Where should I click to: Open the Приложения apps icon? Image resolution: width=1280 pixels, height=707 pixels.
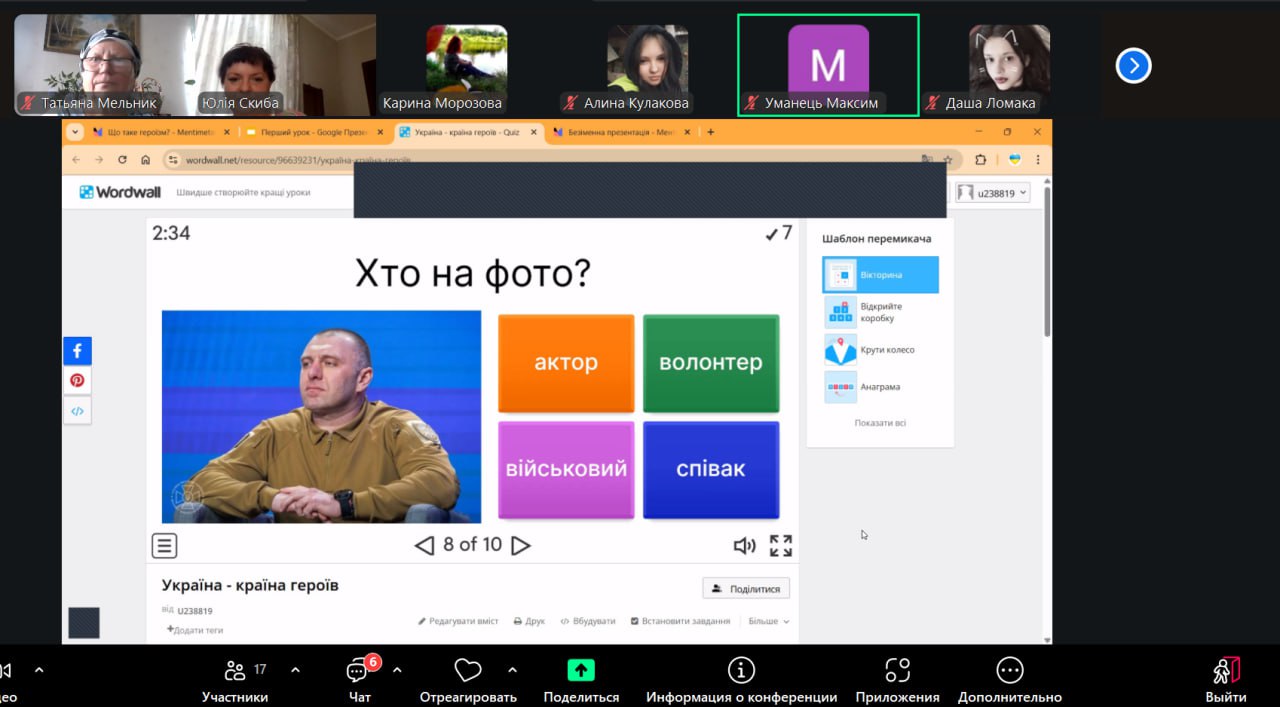coord(897,670)
